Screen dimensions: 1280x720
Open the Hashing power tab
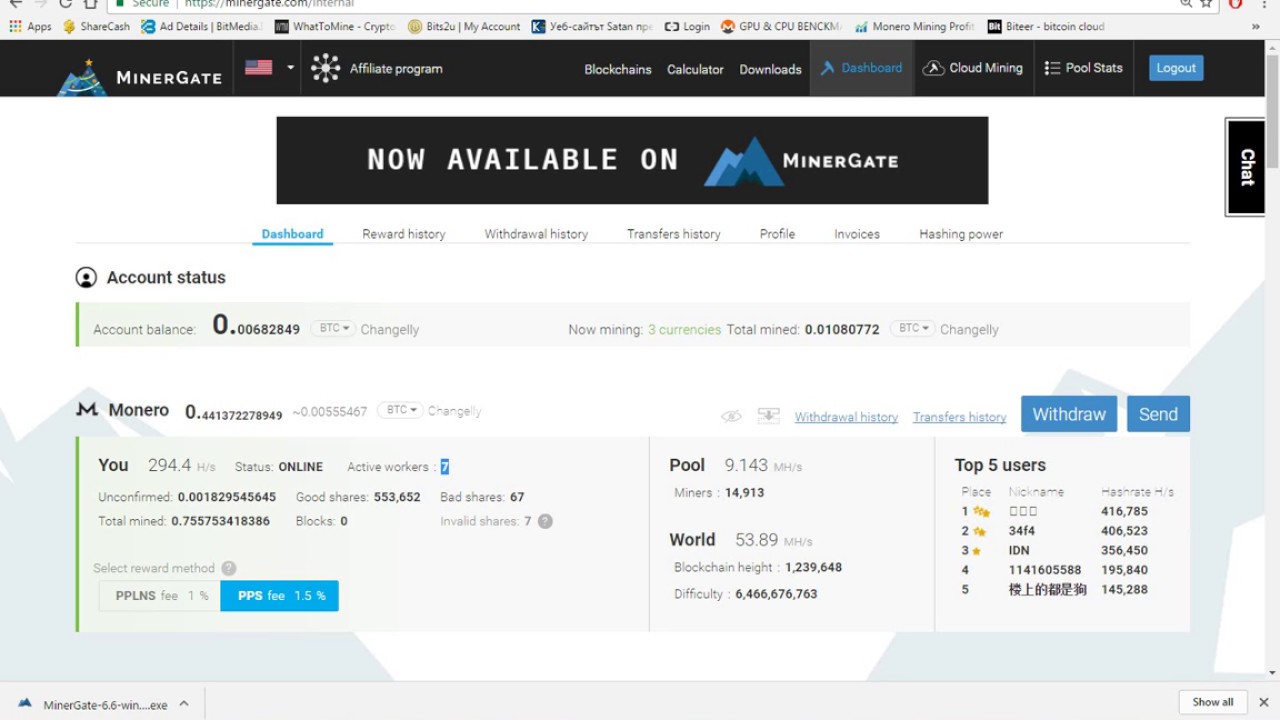pyautogui.click(x=961, y=234)
